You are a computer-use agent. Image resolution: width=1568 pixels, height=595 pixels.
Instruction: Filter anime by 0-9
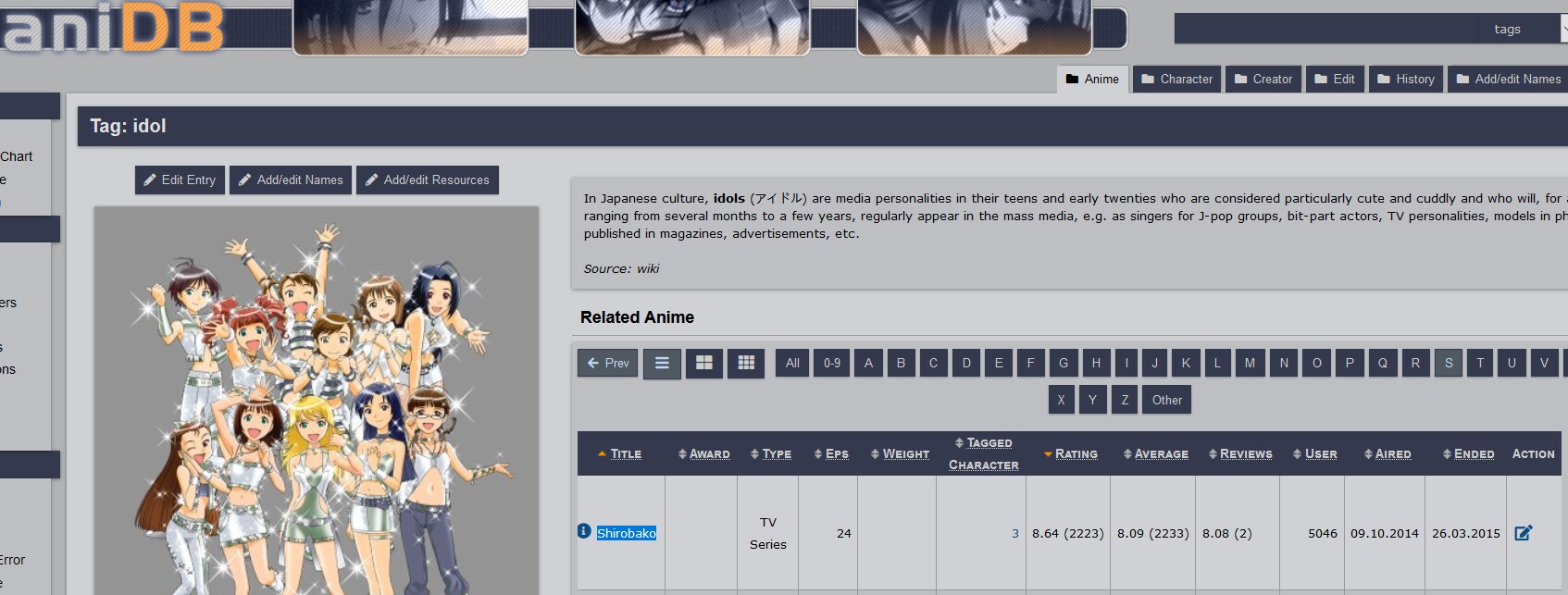pyautogui.click(x=832, y=363)
